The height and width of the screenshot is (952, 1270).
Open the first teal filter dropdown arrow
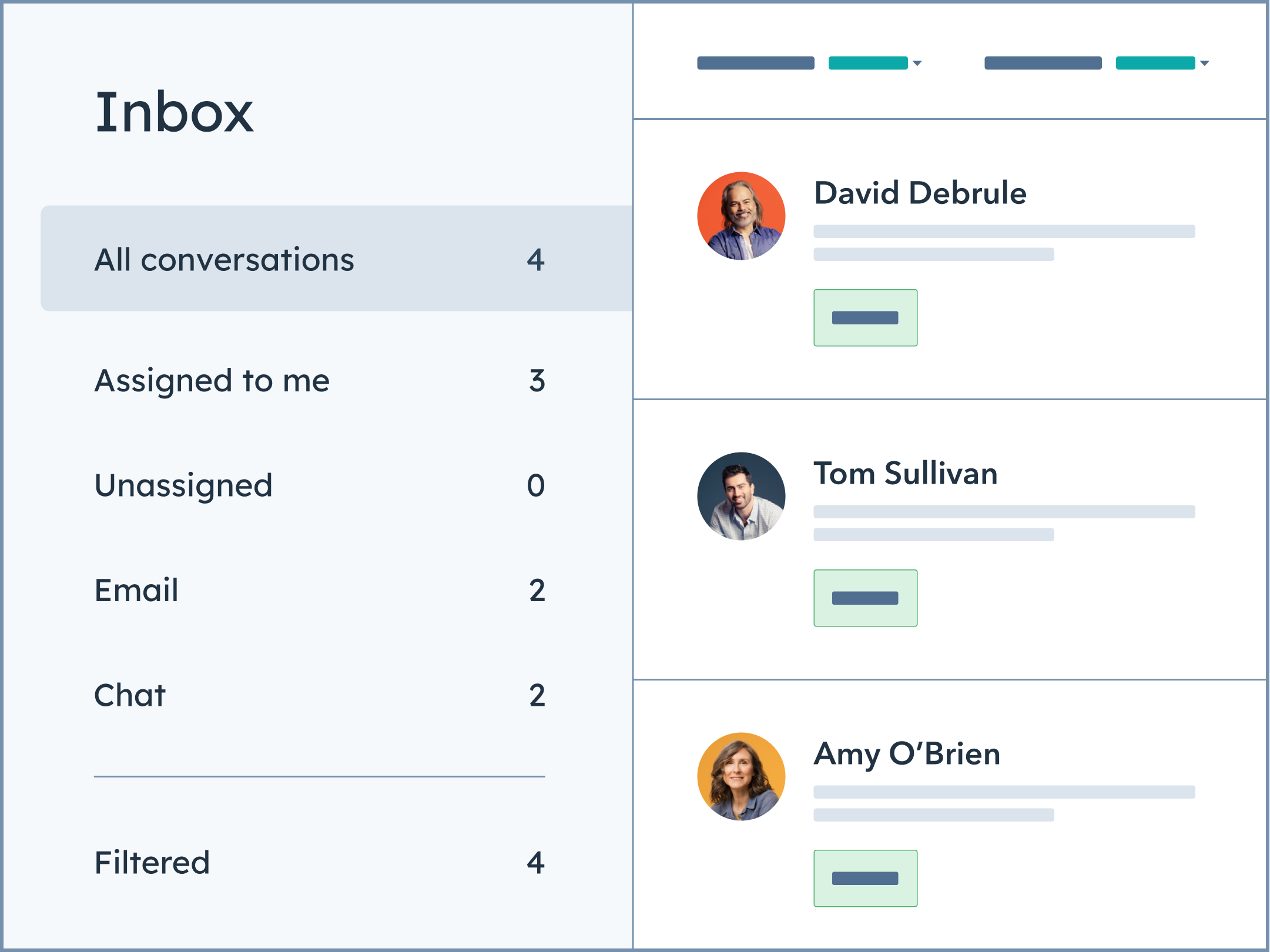click(917, 63)
